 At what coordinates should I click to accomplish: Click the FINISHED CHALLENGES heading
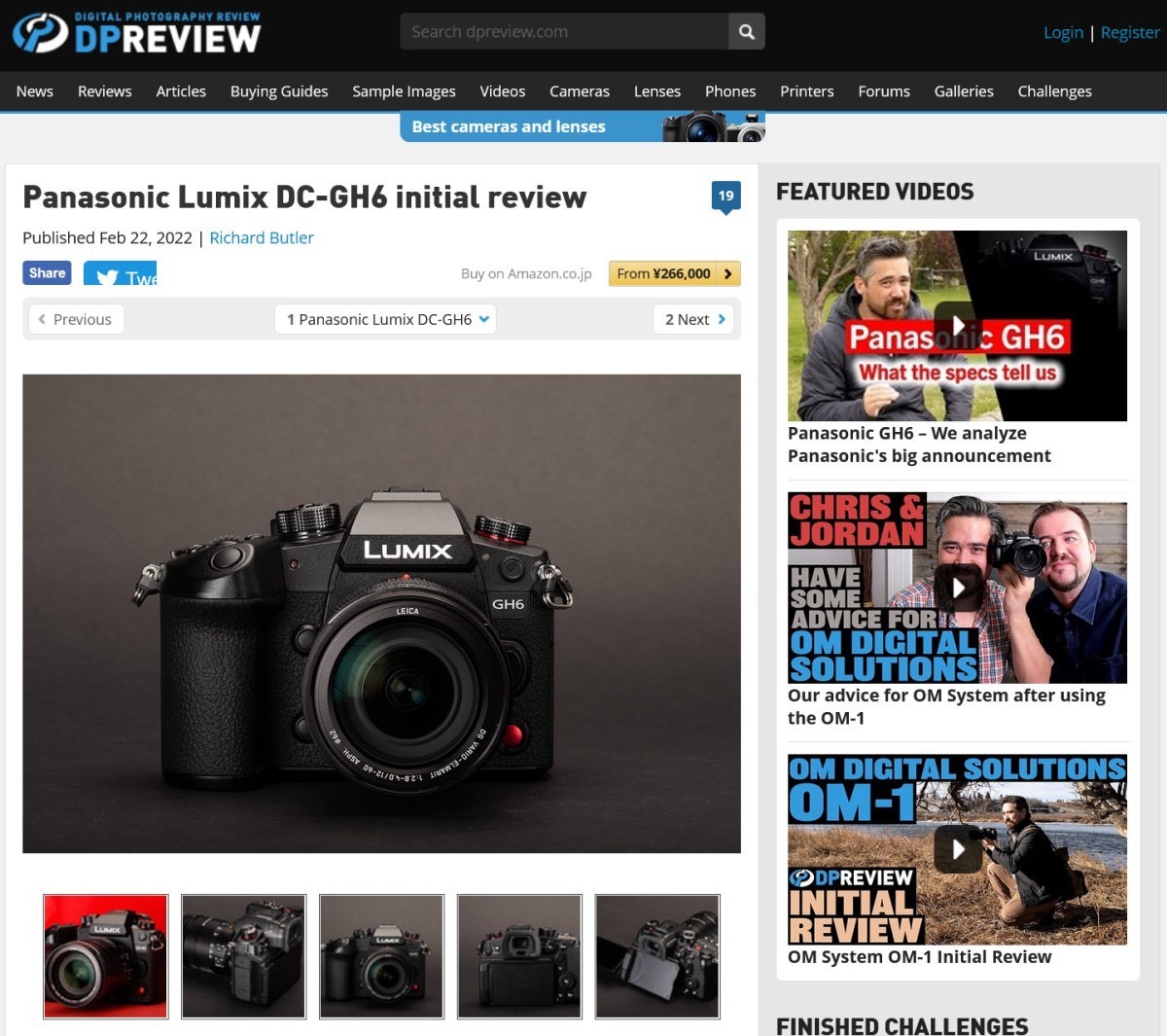click(902, 1025)
